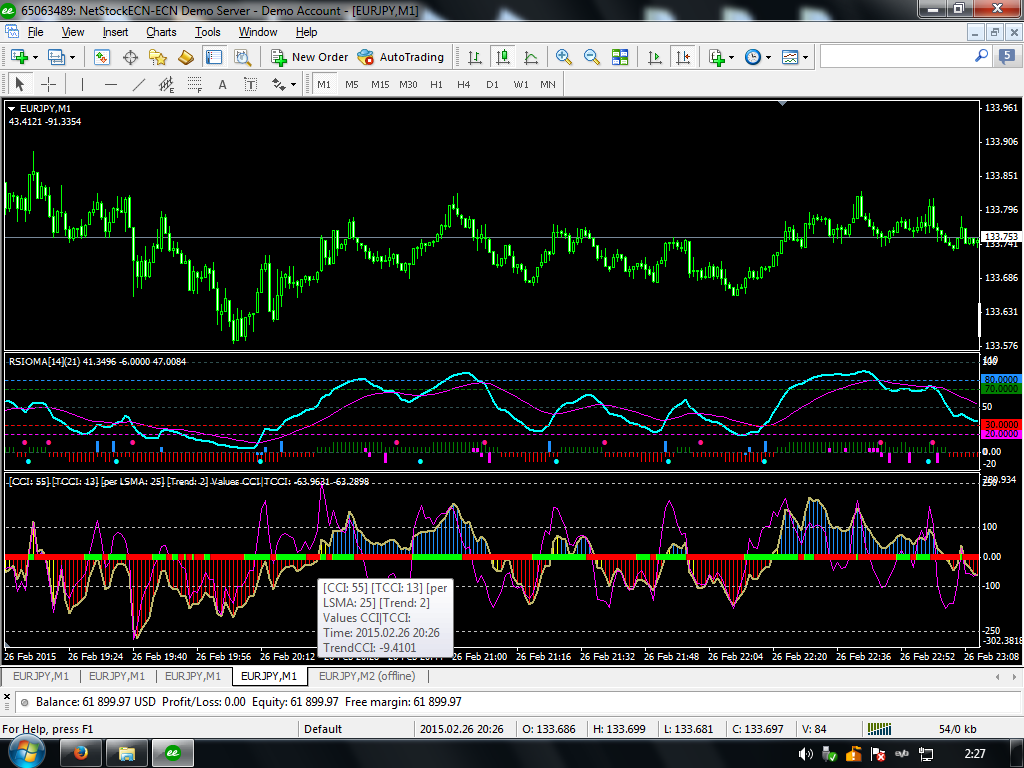Click the New Order button

point(310,57)
